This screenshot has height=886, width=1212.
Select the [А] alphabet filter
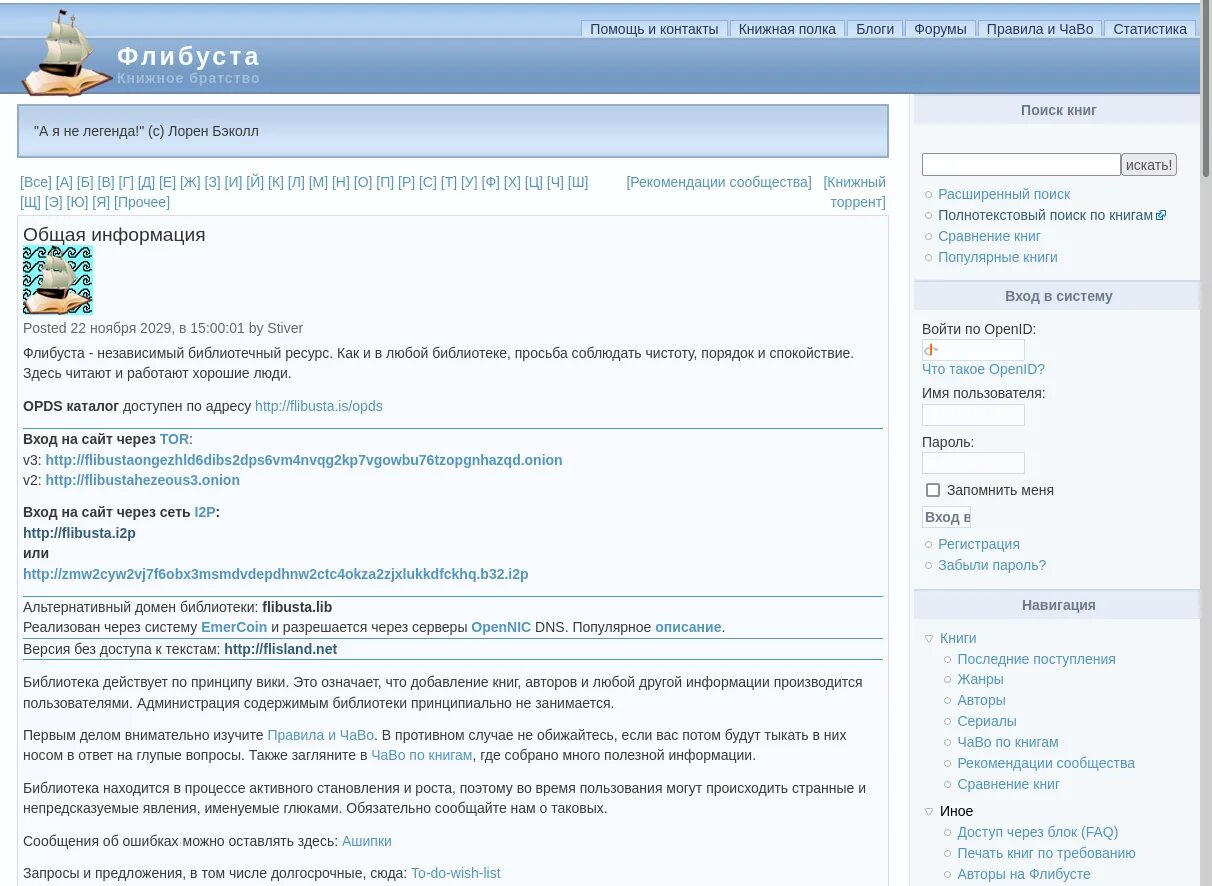pos(64,182)
